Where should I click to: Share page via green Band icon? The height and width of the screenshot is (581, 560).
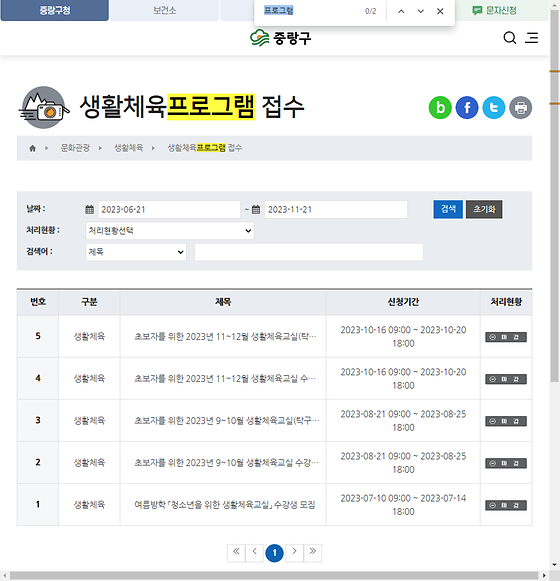click(x=440, y=108)
